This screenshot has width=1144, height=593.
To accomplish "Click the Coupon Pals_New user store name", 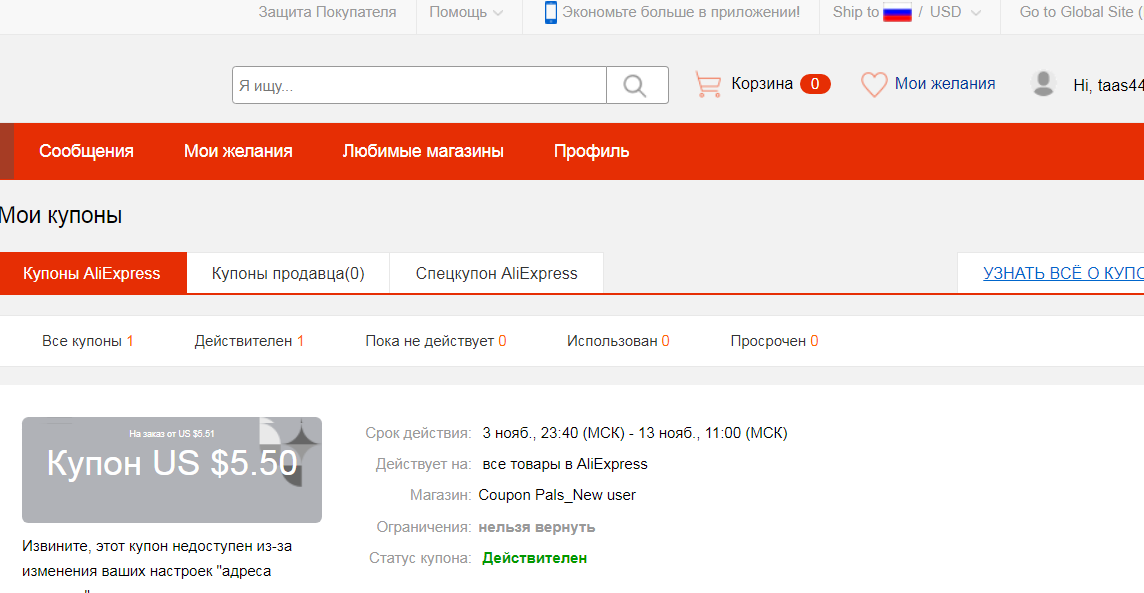I will (557, 495).
